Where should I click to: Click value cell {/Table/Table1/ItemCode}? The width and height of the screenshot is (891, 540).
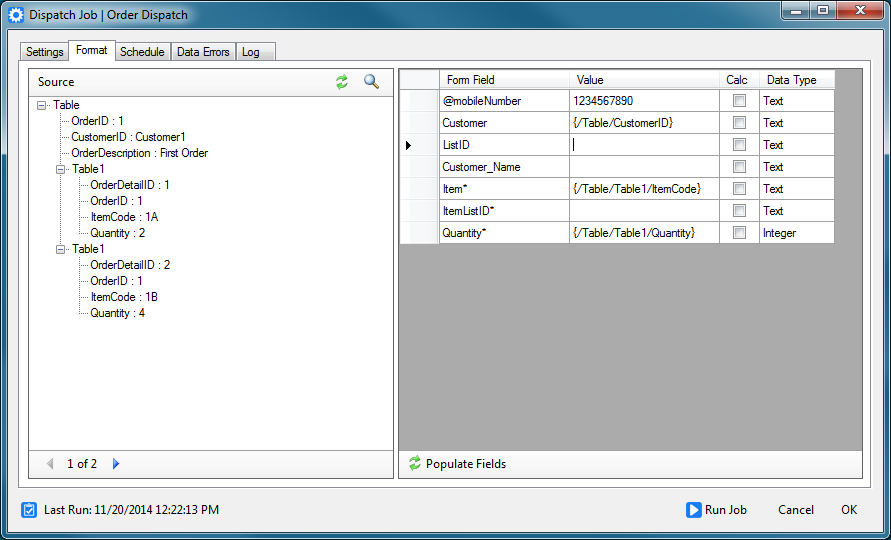[644, 189]
